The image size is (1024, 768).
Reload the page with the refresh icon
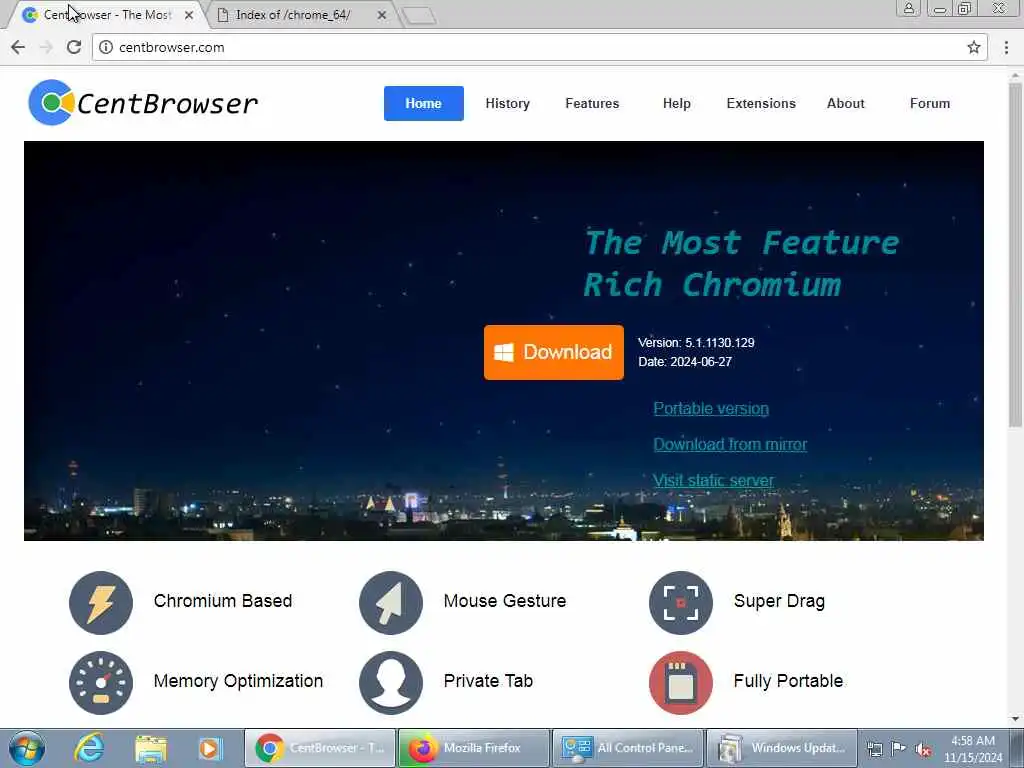tap(74, 47)
